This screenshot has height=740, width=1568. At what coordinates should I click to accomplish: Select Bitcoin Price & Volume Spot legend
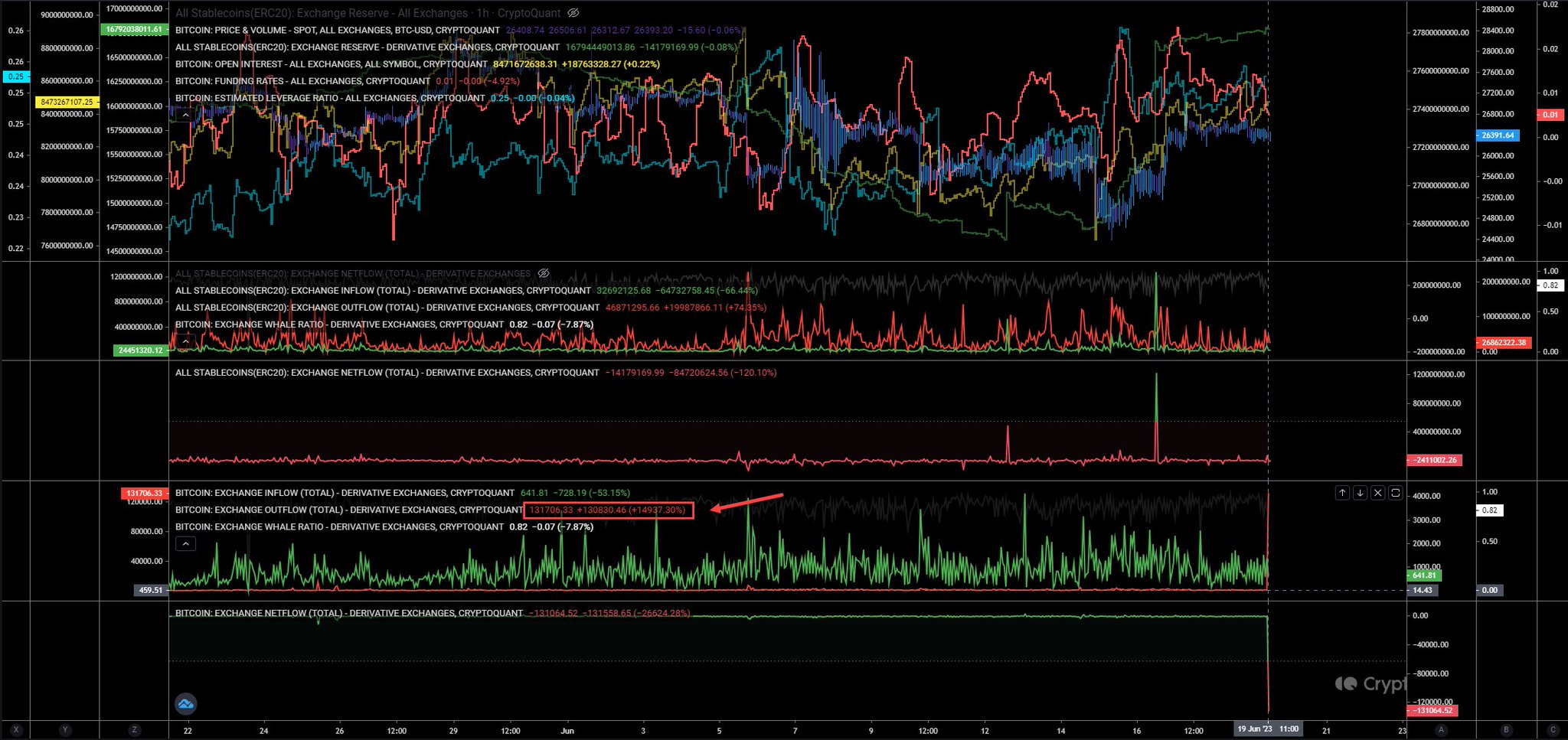point(338,31)
